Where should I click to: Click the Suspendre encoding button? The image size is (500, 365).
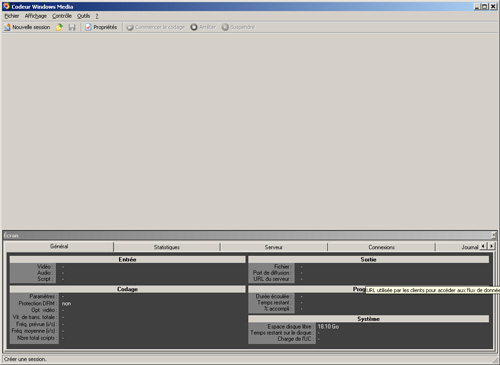[238, 27]
